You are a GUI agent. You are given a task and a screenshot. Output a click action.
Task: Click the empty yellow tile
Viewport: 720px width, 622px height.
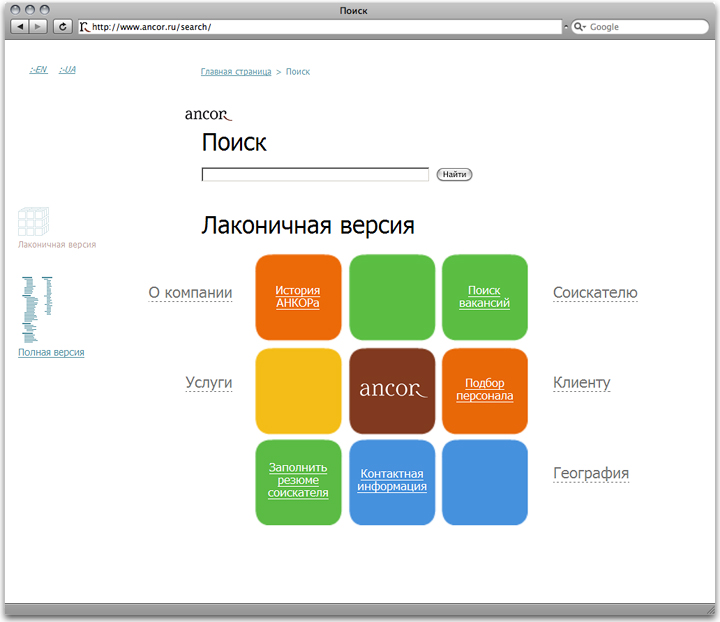(x=298, y=390)
